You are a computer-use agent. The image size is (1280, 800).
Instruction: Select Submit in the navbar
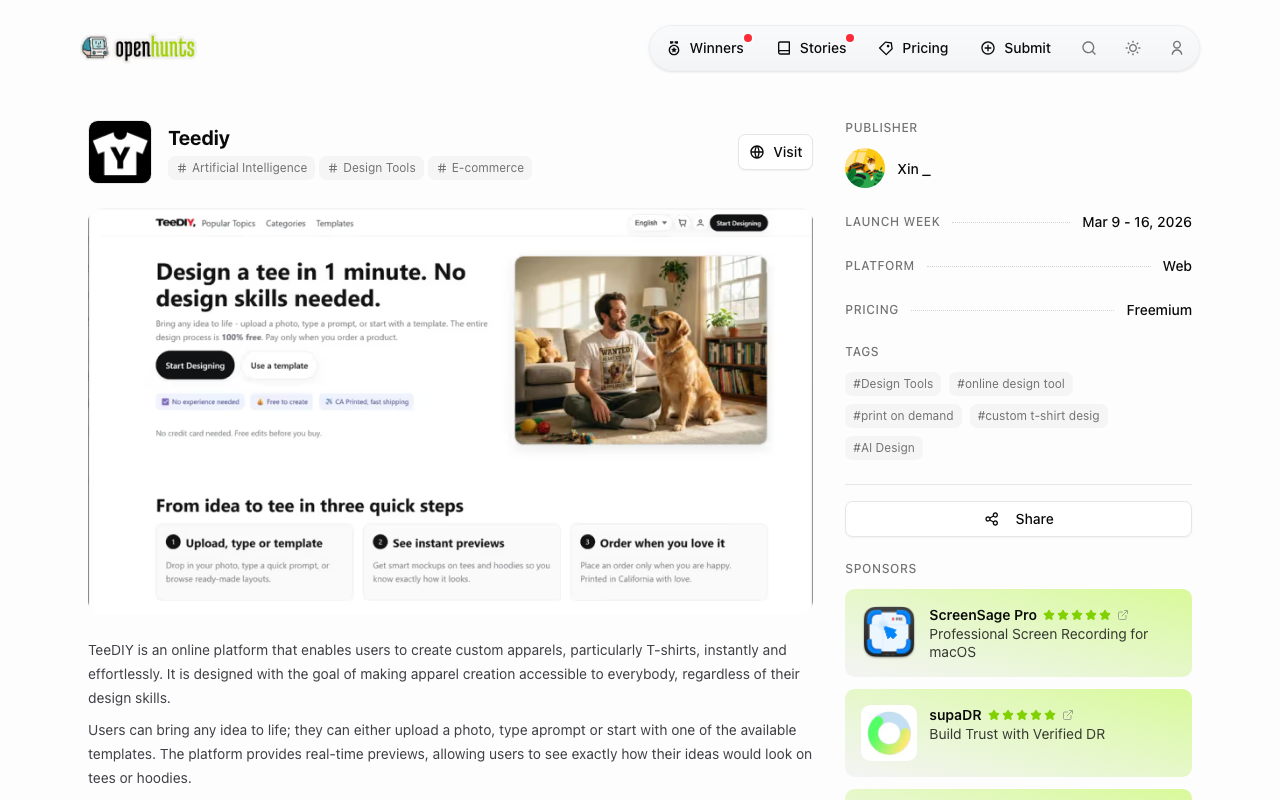point(1016,48)
